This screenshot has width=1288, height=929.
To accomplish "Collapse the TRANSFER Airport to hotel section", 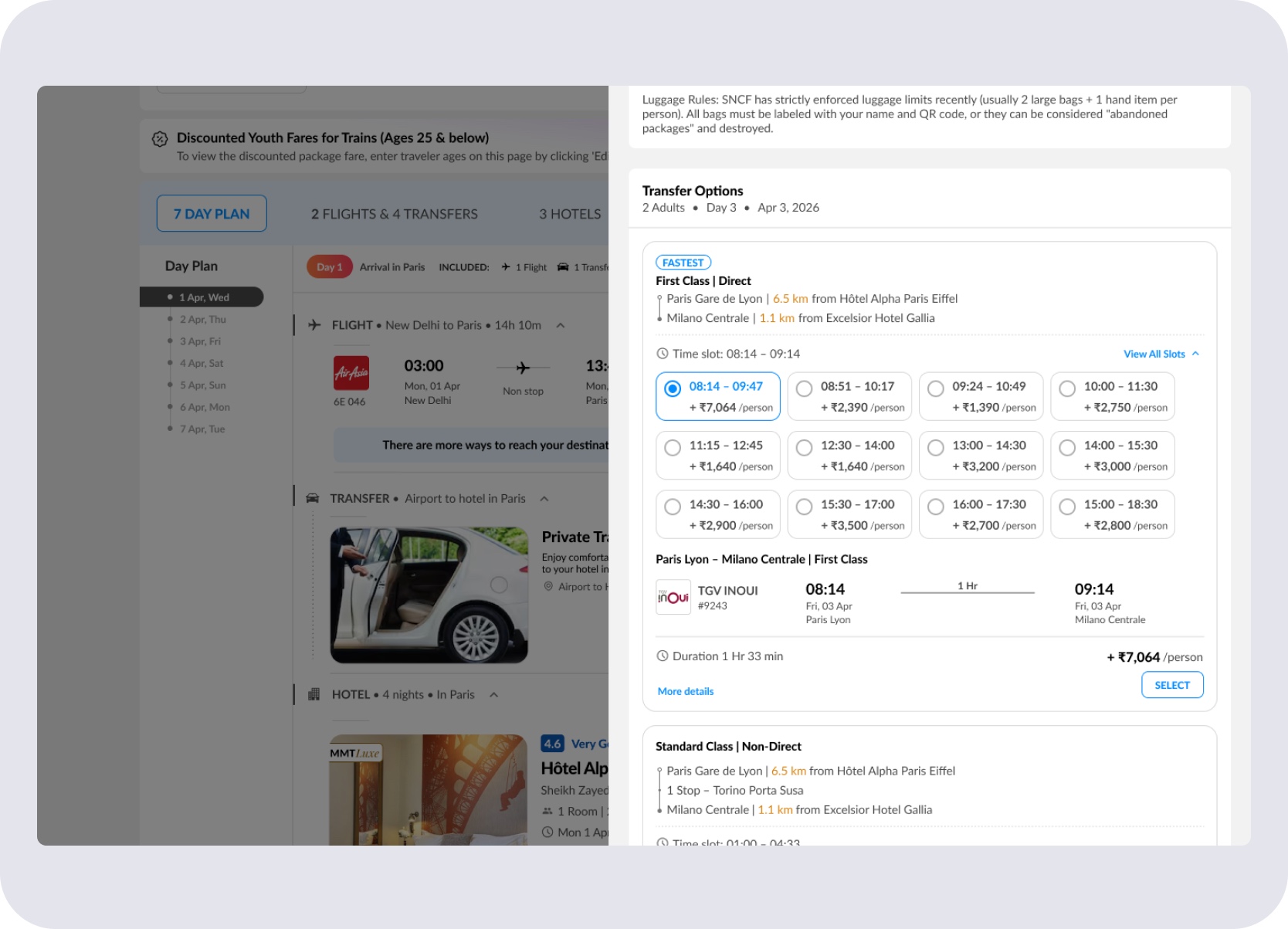I will click(544, 499).
